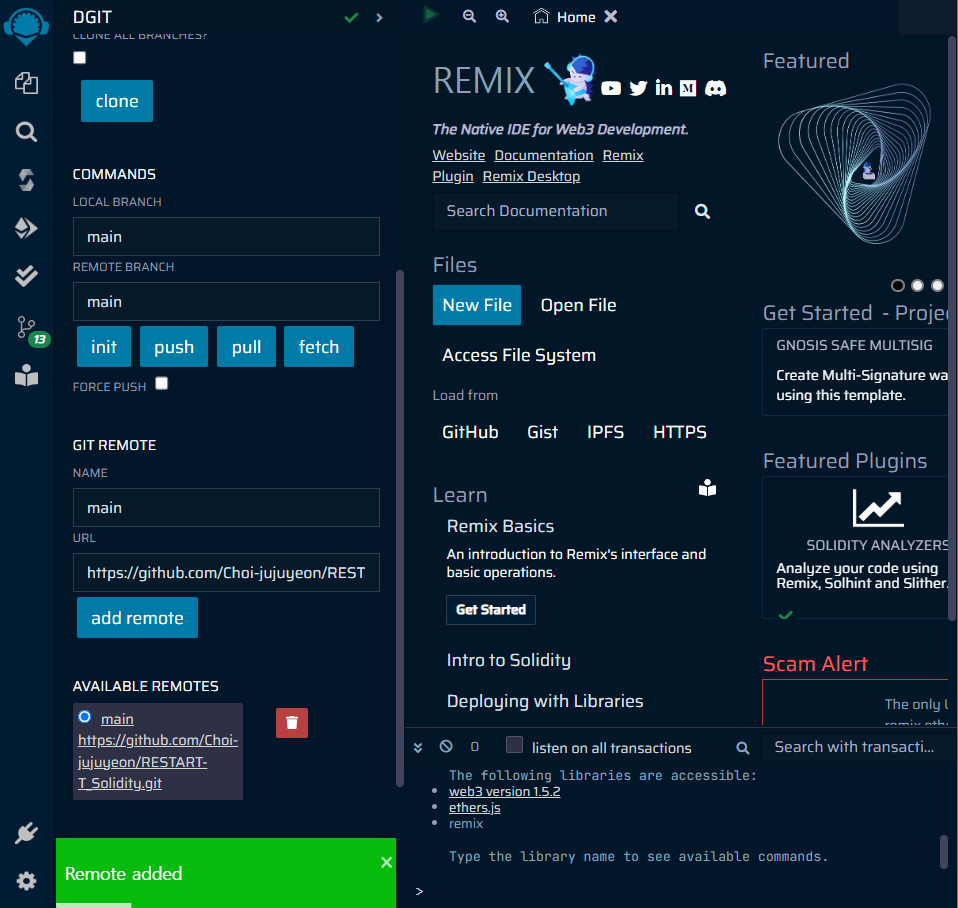Image resolution: width=958 pixels, height=908 pixels.
Task: Click the Solidity Analyzers chart icon
Action: coord(878,508)
